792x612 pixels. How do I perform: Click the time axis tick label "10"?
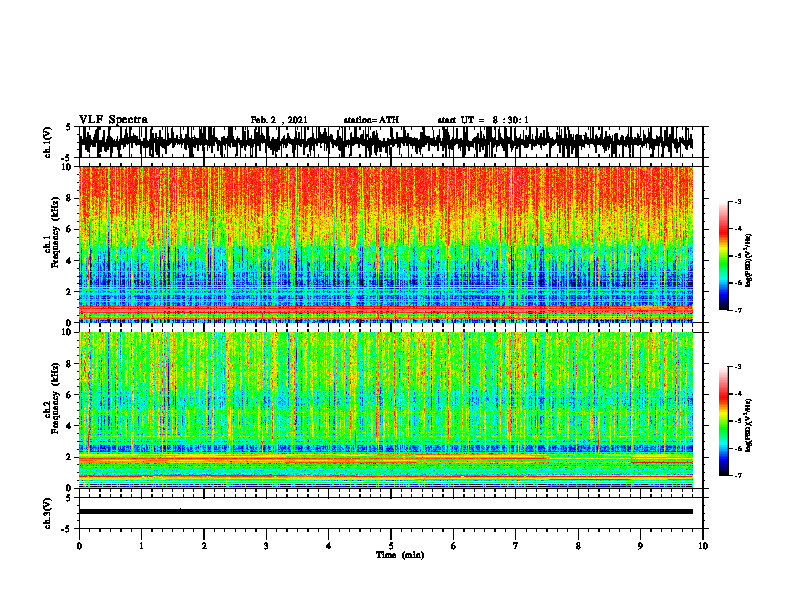click(703, 546)
